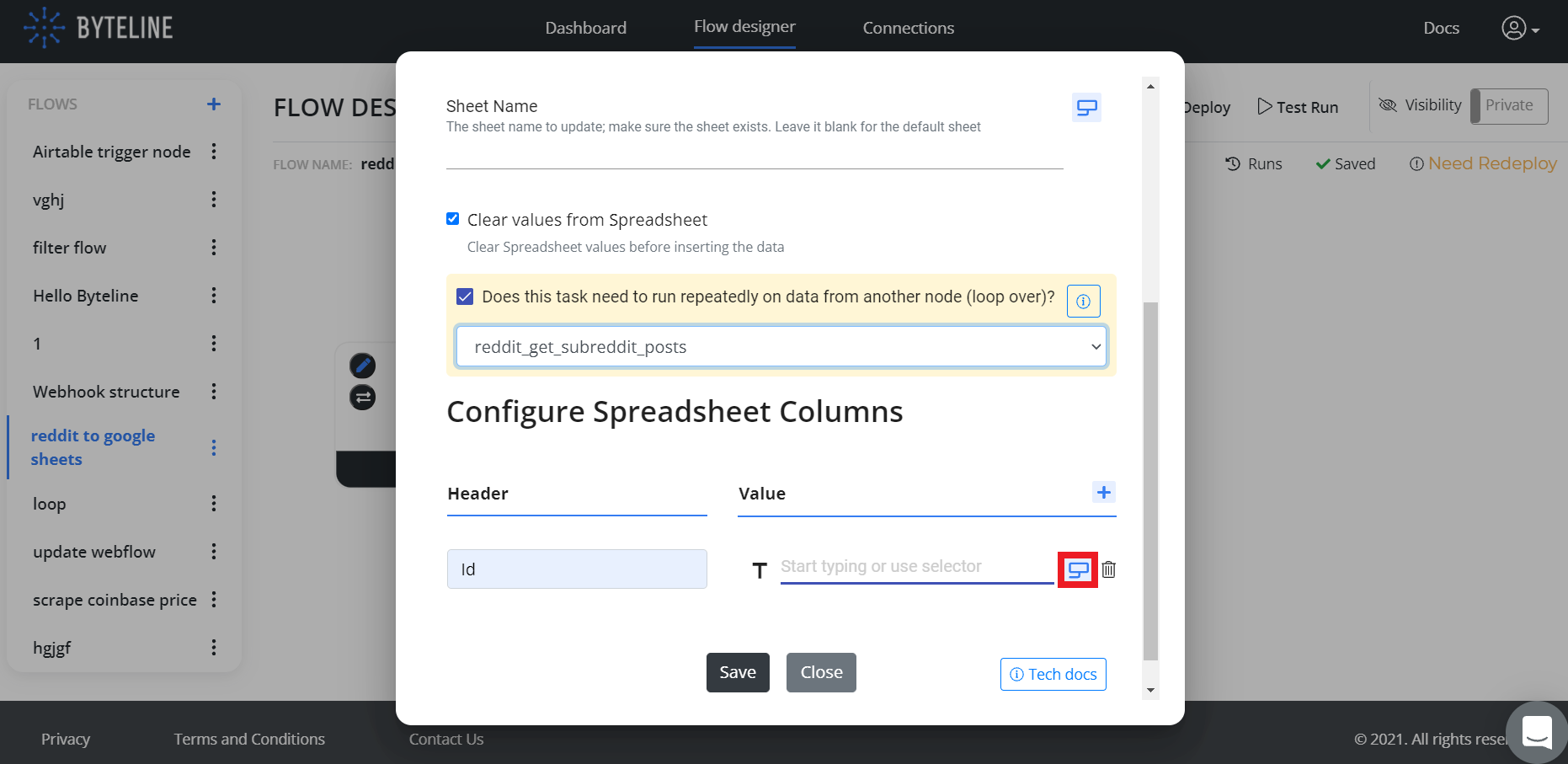The height and width of the screenshot is (764, 1568).
Task: Click the dialog vertical scrollbar thumb
Action: point(1150,481)
